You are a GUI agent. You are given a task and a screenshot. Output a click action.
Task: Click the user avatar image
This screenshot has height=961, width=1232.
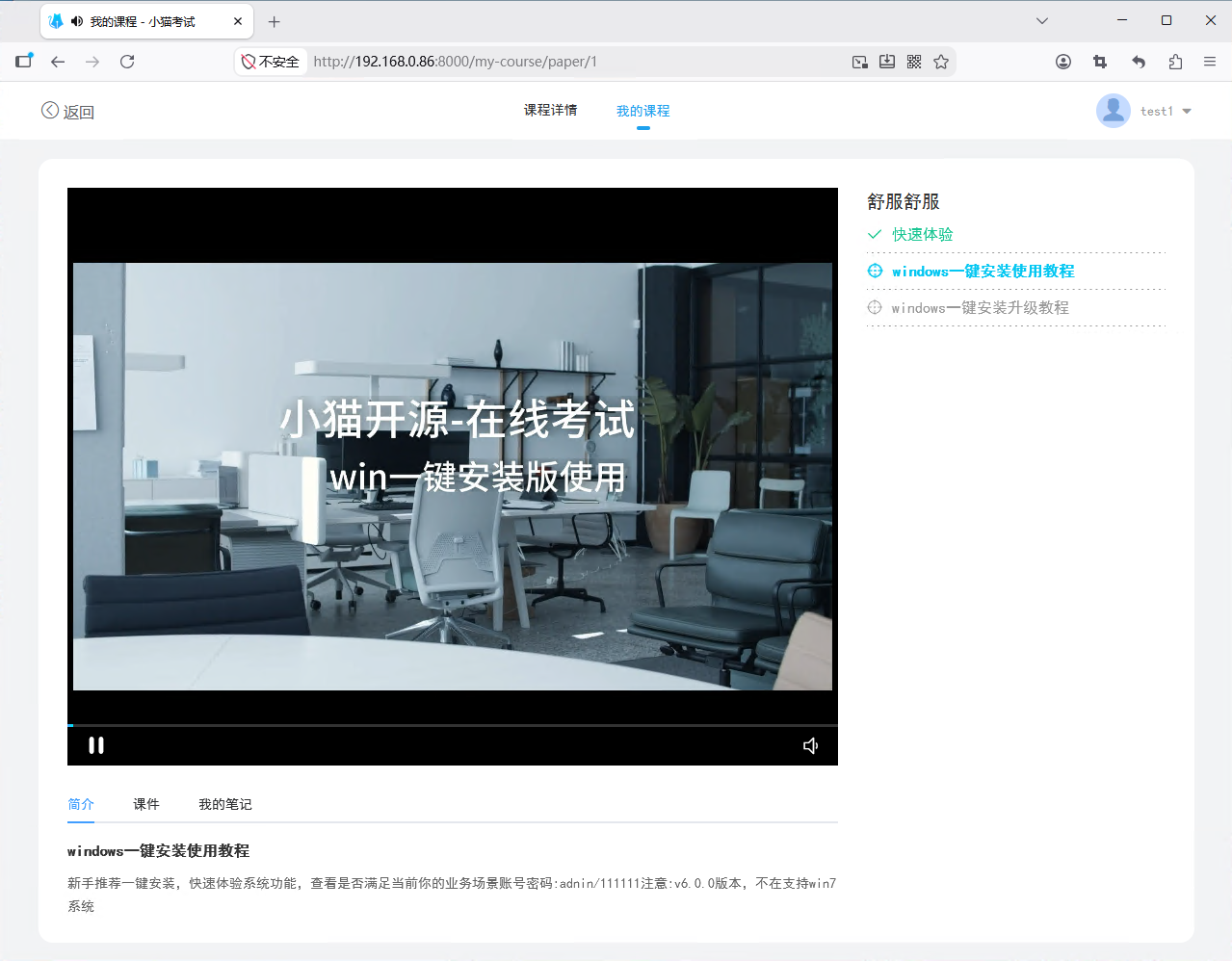[1113, 111]
